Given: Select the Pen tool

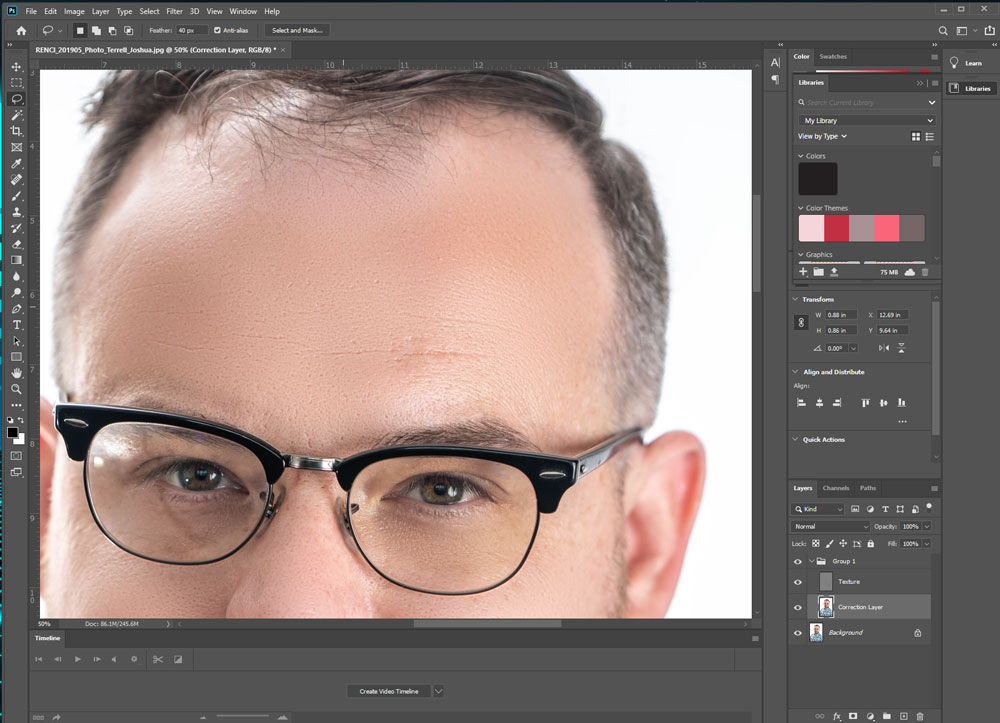Looking at the screenshot, I should [17, 308].
